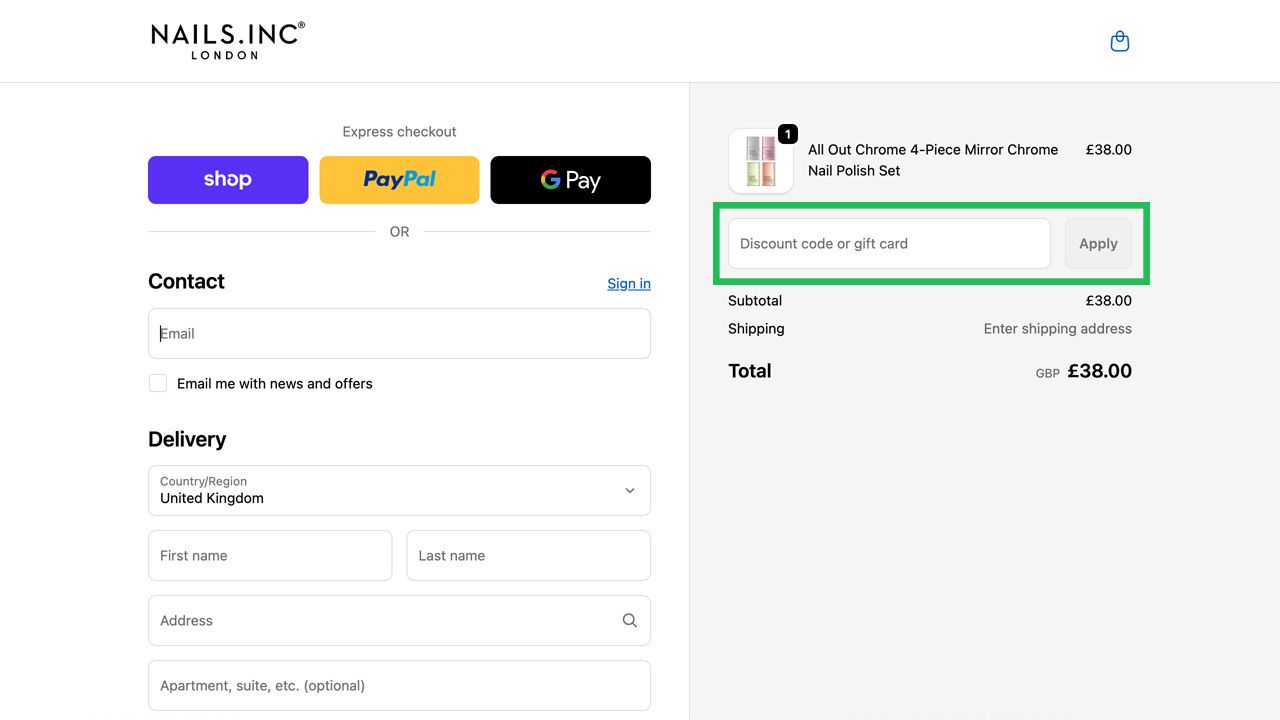View the Chrome Nail Polish Set thumbnail
Viewport: 1280px width, 720px height.
tap(760, 160)
